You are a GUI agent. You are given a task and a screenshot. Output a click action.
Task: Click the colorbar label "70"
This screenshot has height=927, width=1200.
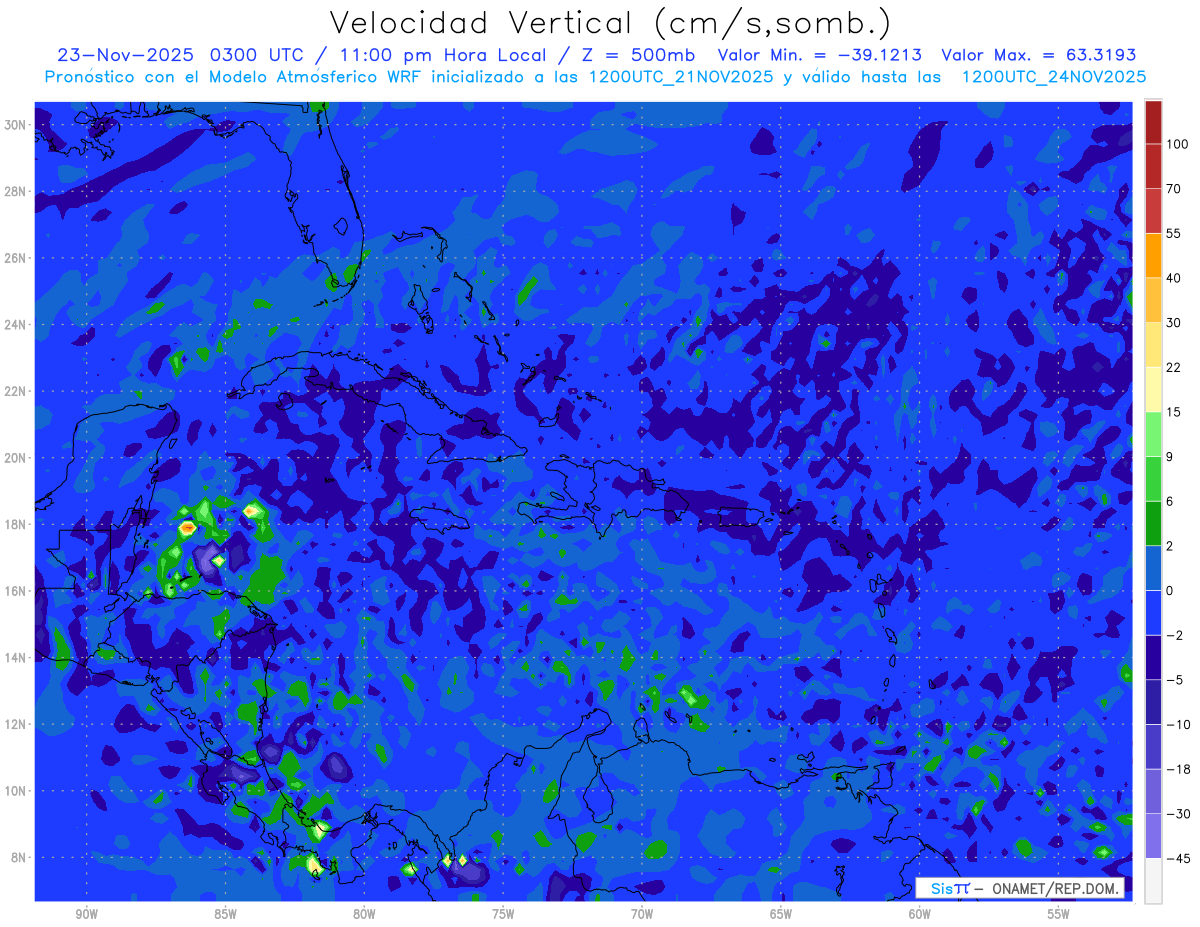[1174, 189]
